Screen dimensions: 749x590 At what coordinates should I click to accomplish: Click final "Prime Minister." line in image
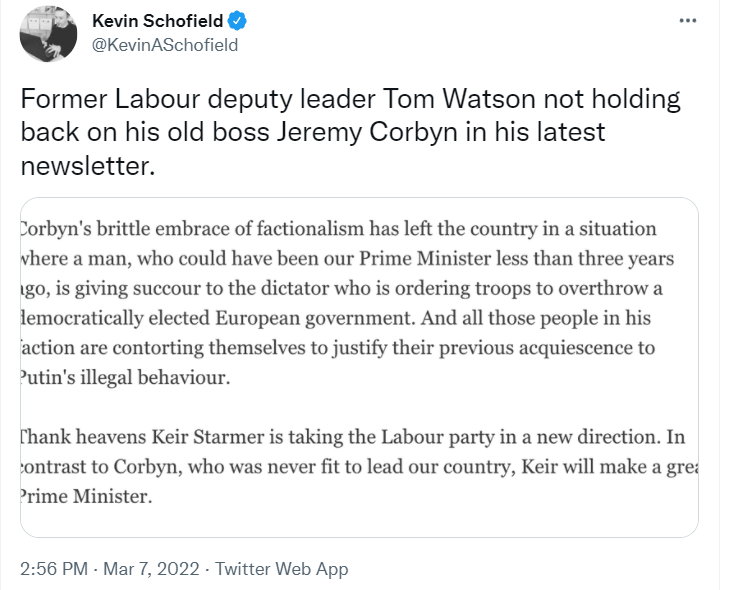[84, 497]
